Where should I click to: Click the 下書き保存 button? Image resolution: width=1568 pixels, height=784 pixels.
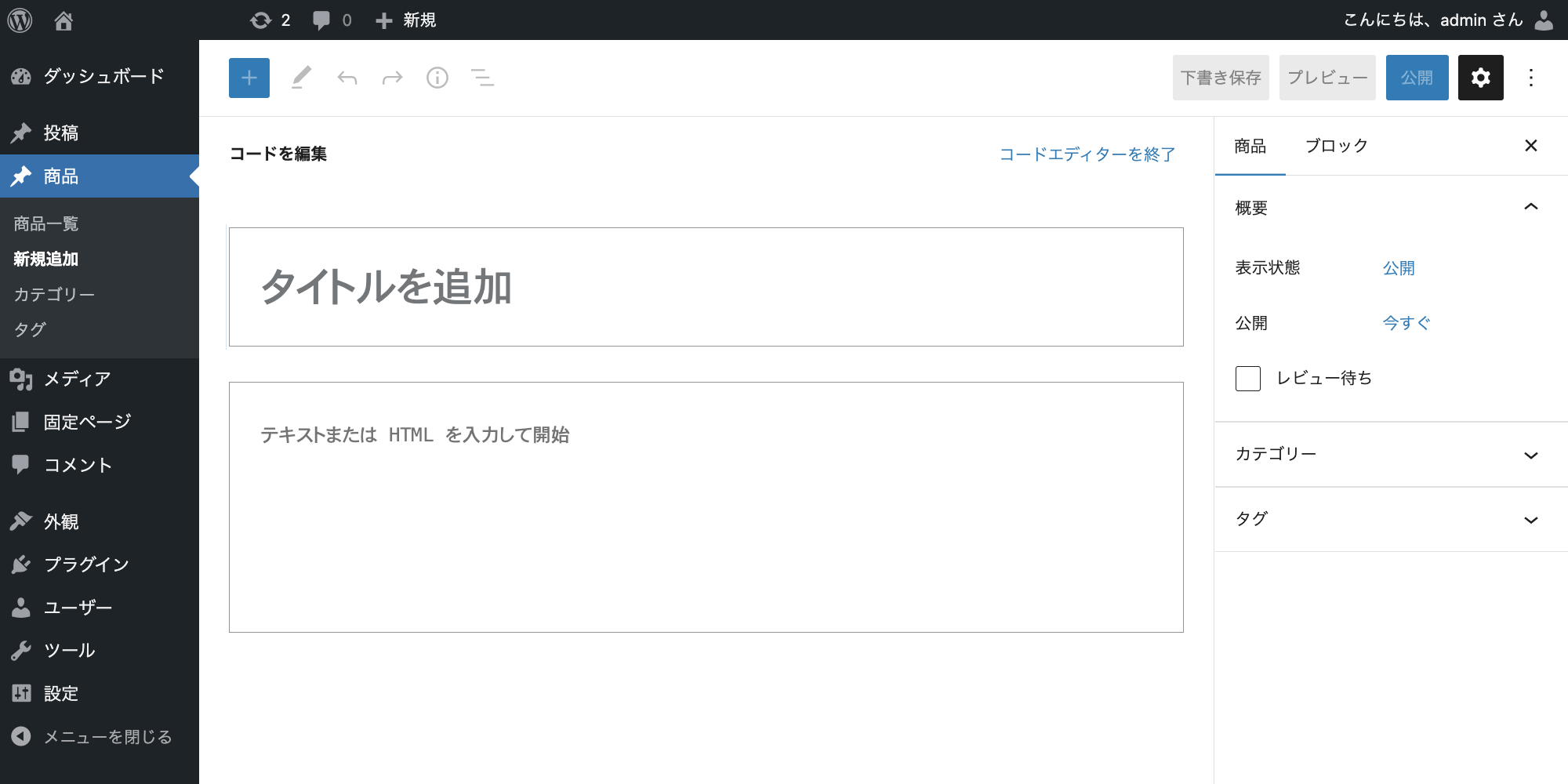pos(1221,78)
